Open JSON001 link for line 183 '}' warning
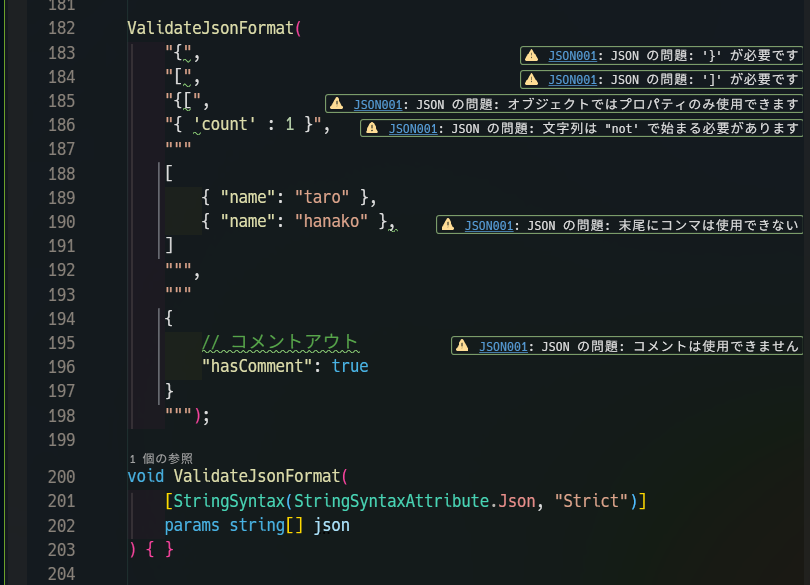This screenshot has width=810, height=585. 572,56
